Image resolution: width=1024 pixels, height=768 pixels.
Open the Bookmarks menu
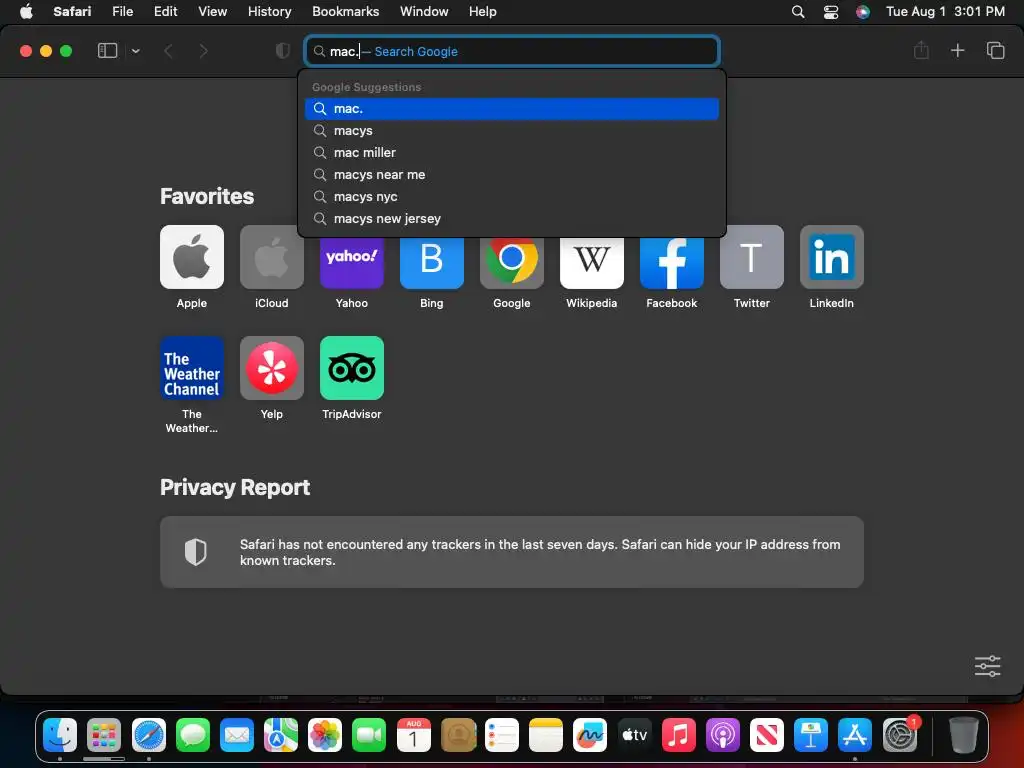point(345,12)
